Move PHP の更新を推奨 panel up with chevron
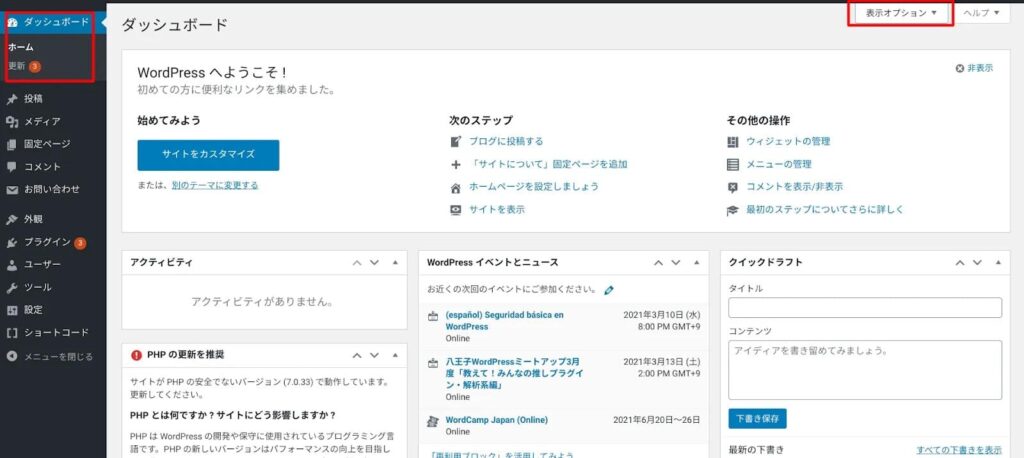Viewport: 1024px width, 458px height. (x=357, y=355)
